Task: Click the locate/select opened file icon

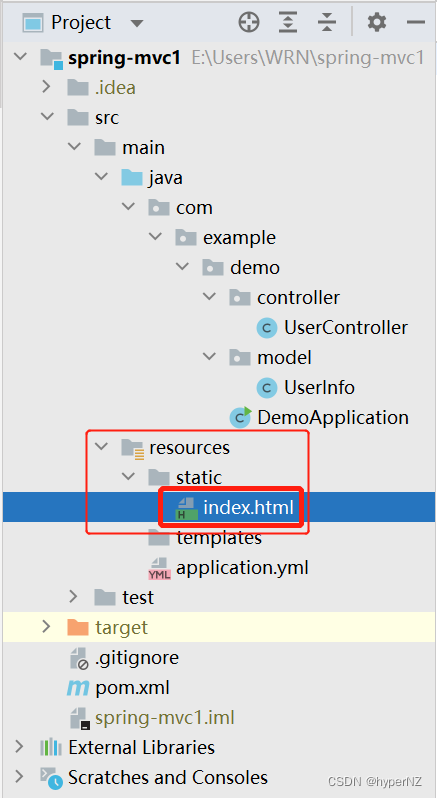Action: [249, 22]
